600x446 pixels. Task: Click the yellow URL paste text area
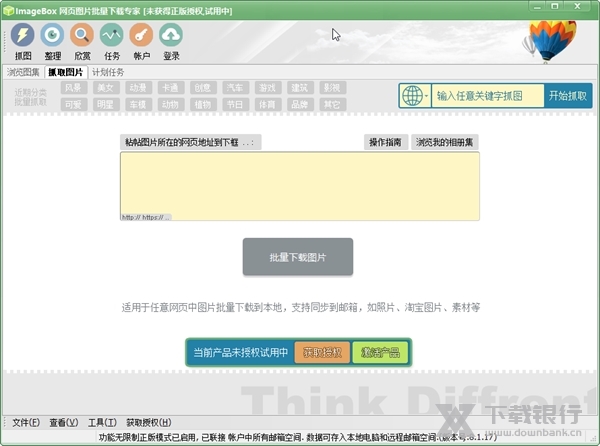click(x=300, y=186)
